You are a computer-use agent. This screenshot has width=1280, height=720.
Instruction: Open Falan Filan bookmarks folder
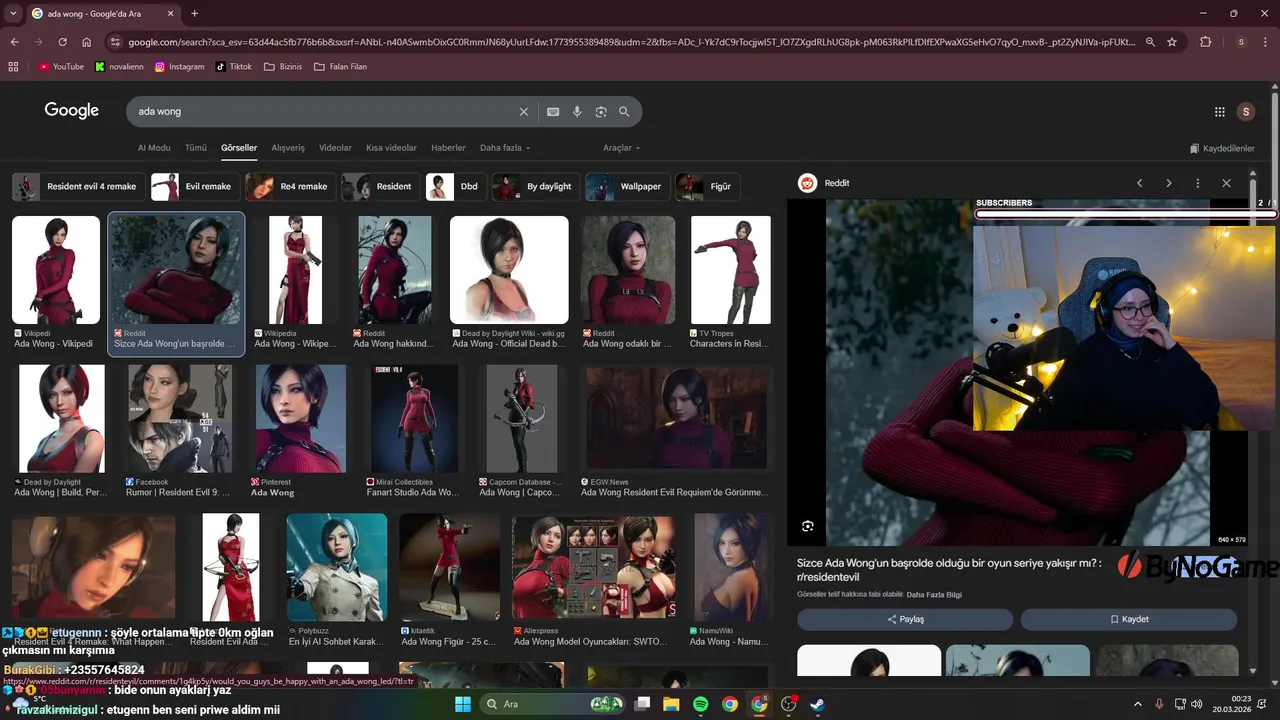pos(340,67)
